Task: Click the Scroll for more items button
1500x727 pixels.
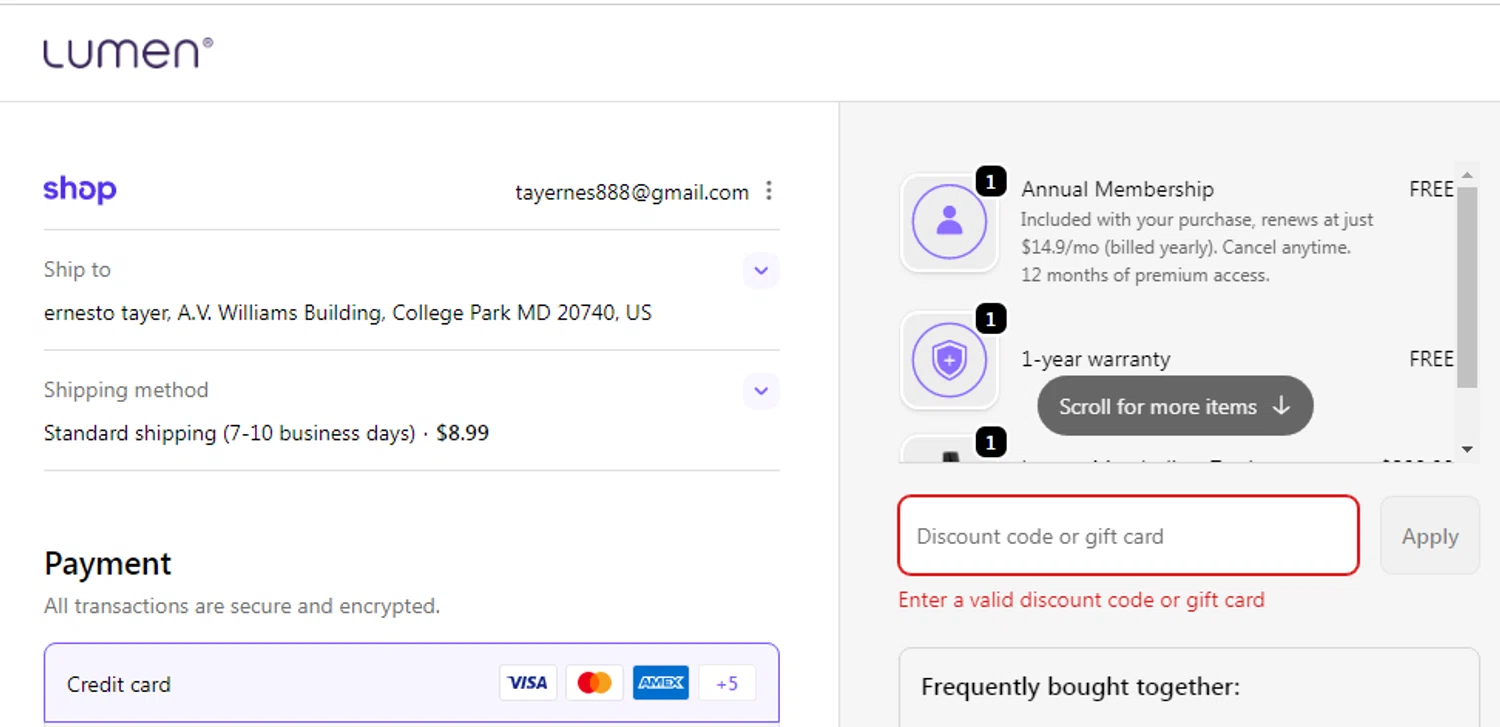Action: [1175, 406]
